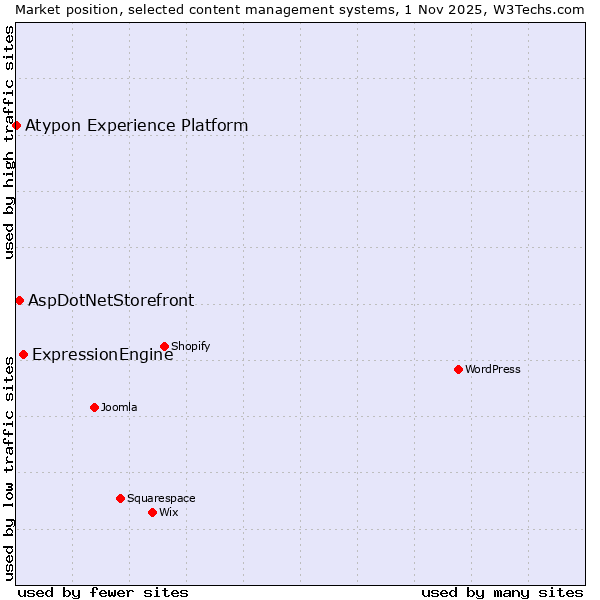
Task: Click the Joomla data point marker
Action: (x=94, y=407)
